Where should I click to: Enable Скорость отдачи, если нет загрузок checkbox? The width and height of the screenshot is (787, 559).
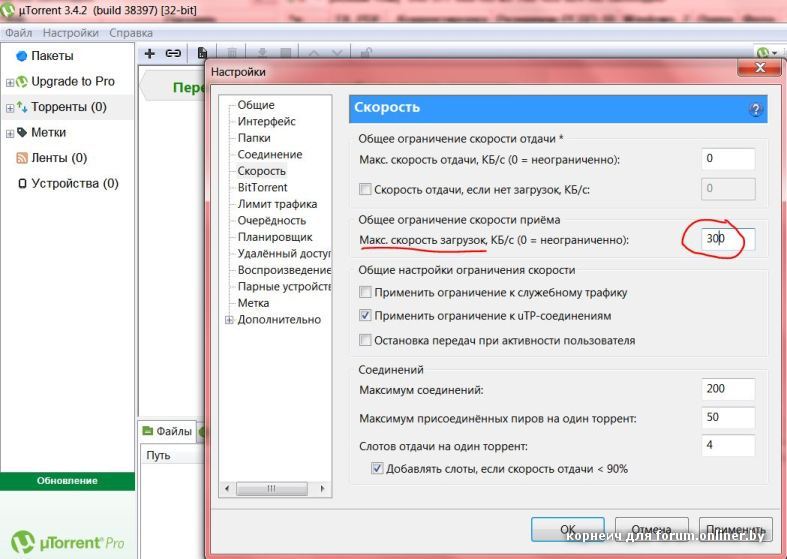click(365, 189)
